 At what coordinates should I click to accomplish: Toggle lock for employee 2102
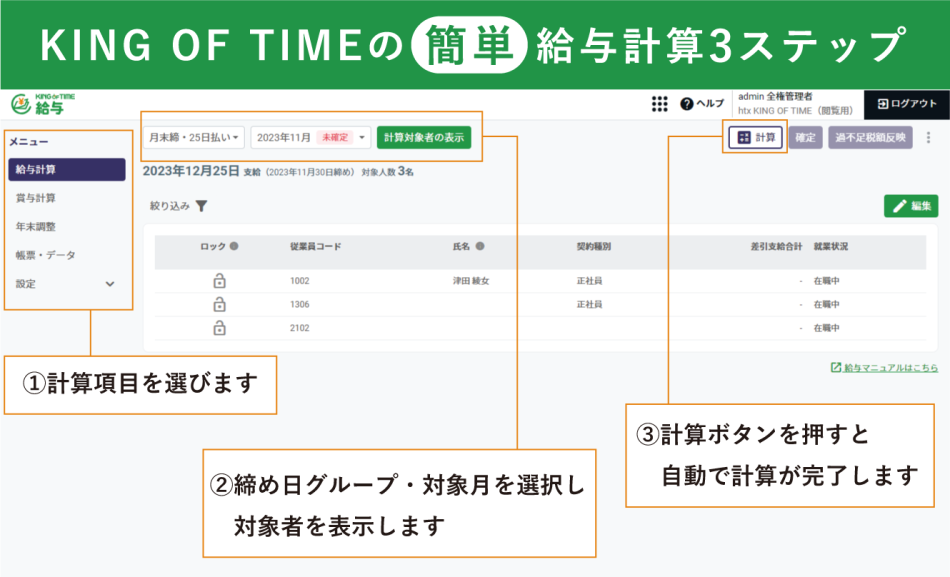click(219, 328)
